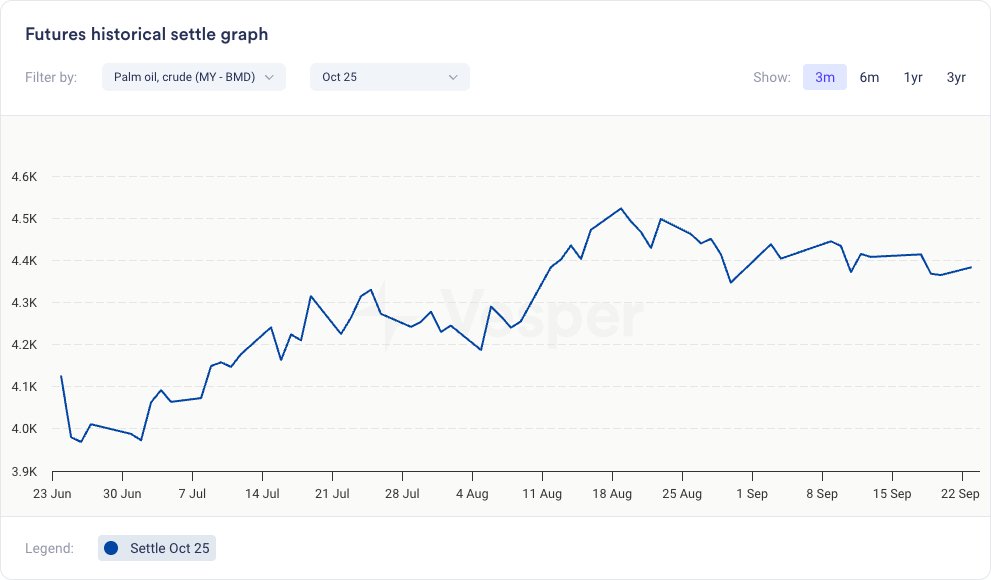Toggle the Settle Oct 25 legend series
The height and width of the screenshot is (580, 991).
click(168, 548)
